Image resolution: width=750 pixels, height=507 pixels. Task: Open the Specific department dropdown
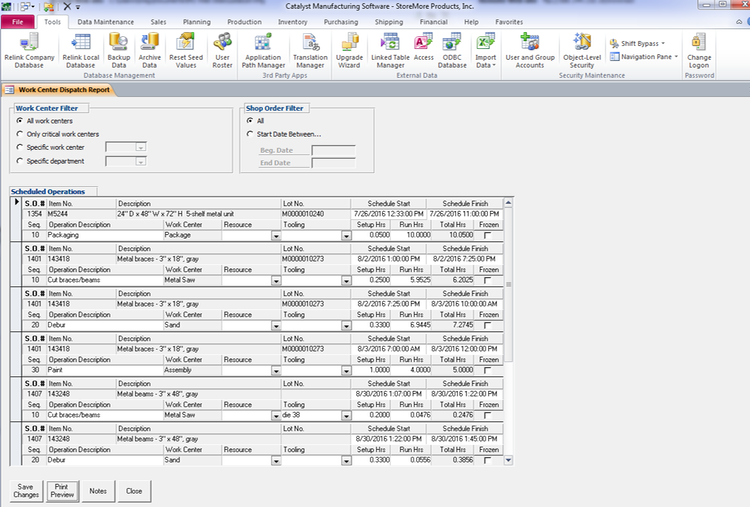pos(141,162)
